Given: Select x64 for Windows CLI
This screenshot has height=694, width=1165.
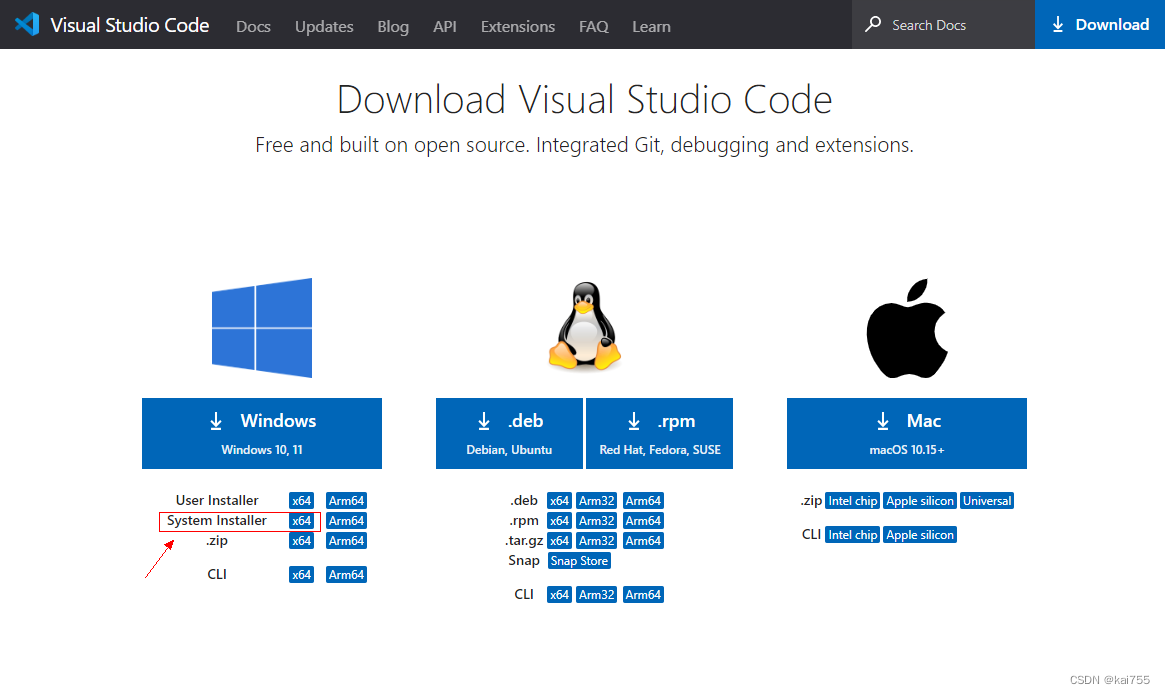Looking at the screenshot, I should pos(302,574).
